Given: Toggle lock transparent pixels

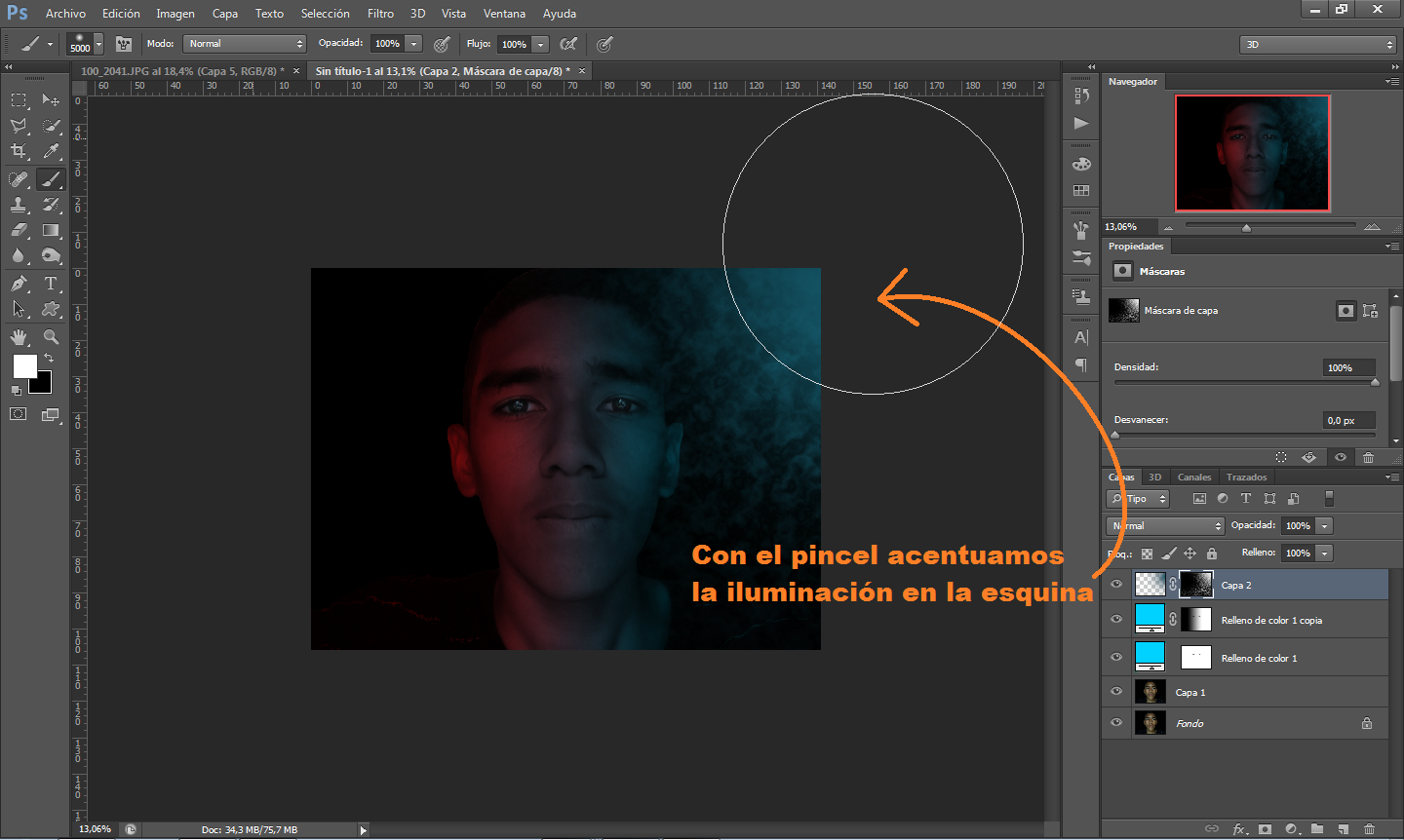Looking at the screenshot, I should click(1147, 553).
